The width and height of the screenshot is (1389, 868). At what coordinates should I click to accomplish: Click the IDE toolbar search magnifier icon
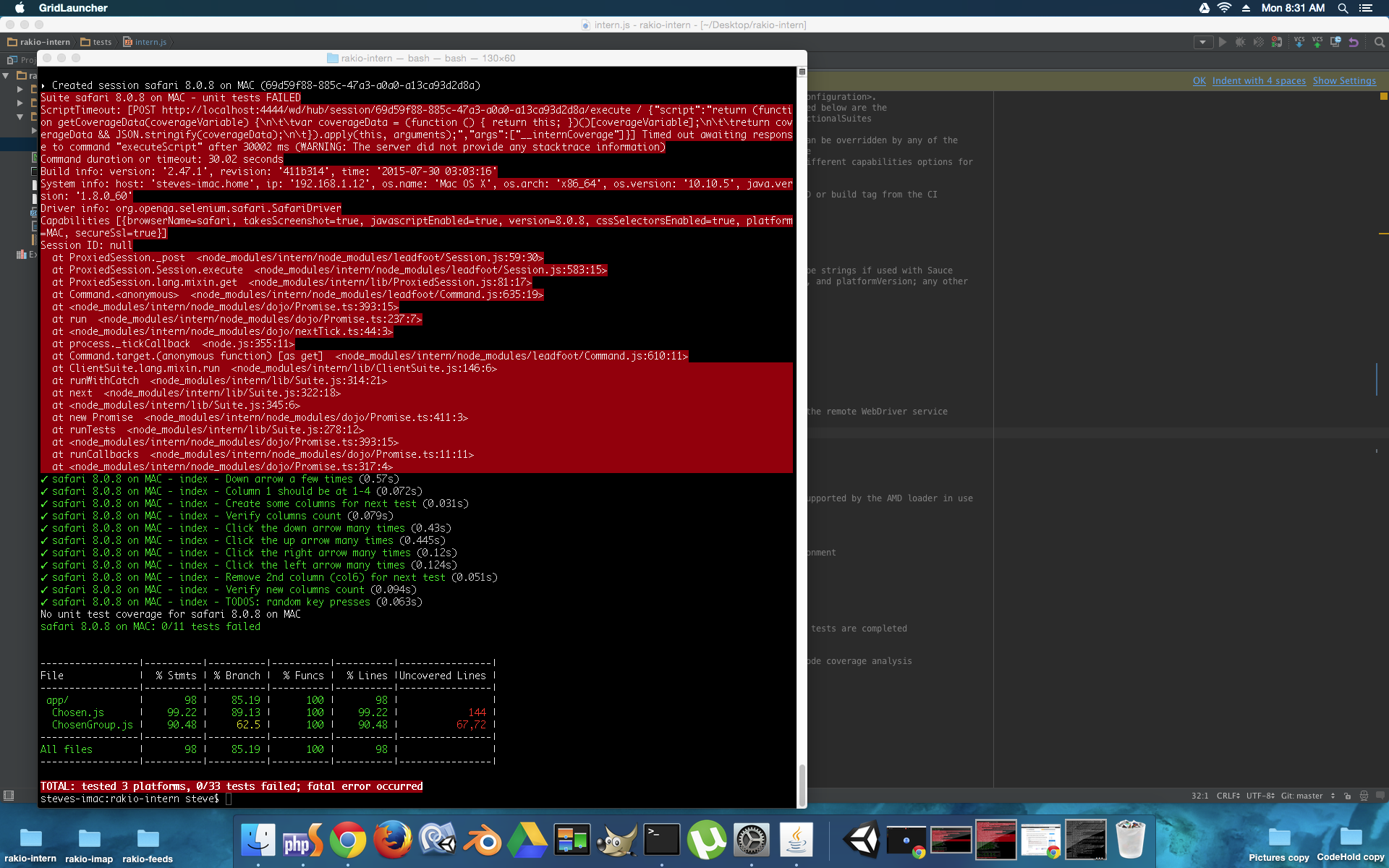point(1379,42)
